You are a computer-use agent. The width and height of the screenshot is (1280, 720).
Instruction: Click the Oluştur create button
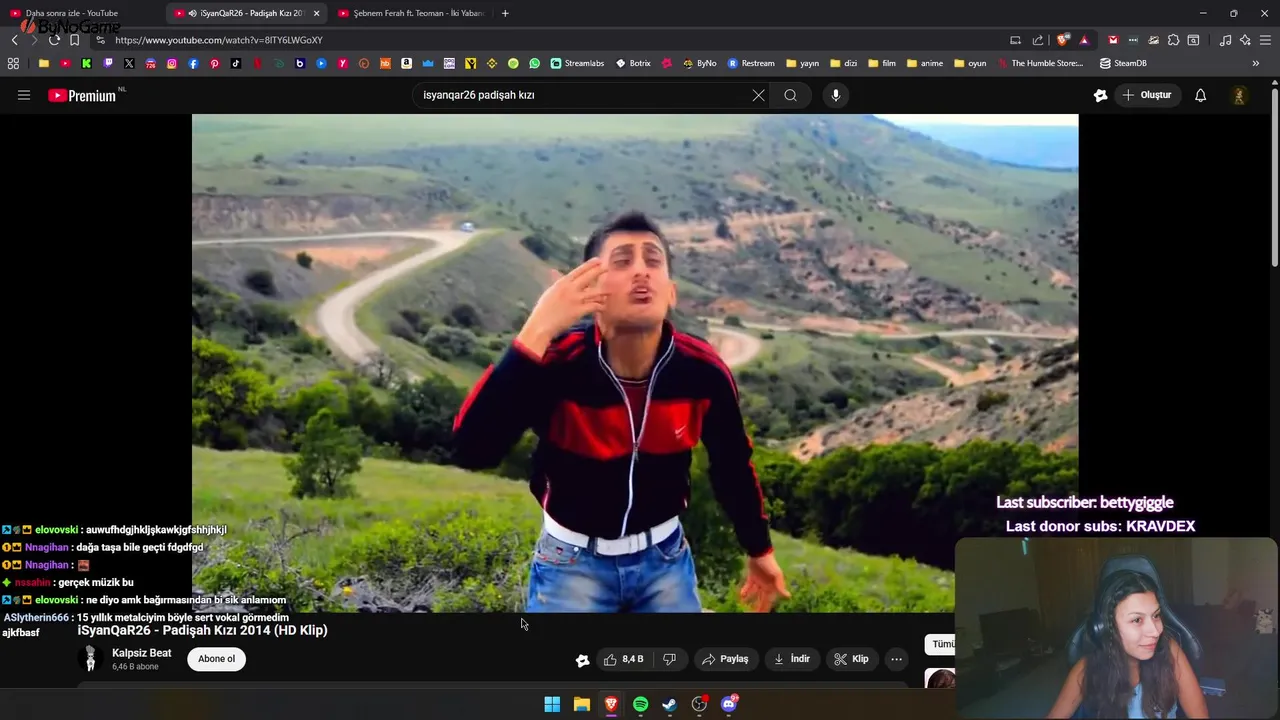(1147, 95)
